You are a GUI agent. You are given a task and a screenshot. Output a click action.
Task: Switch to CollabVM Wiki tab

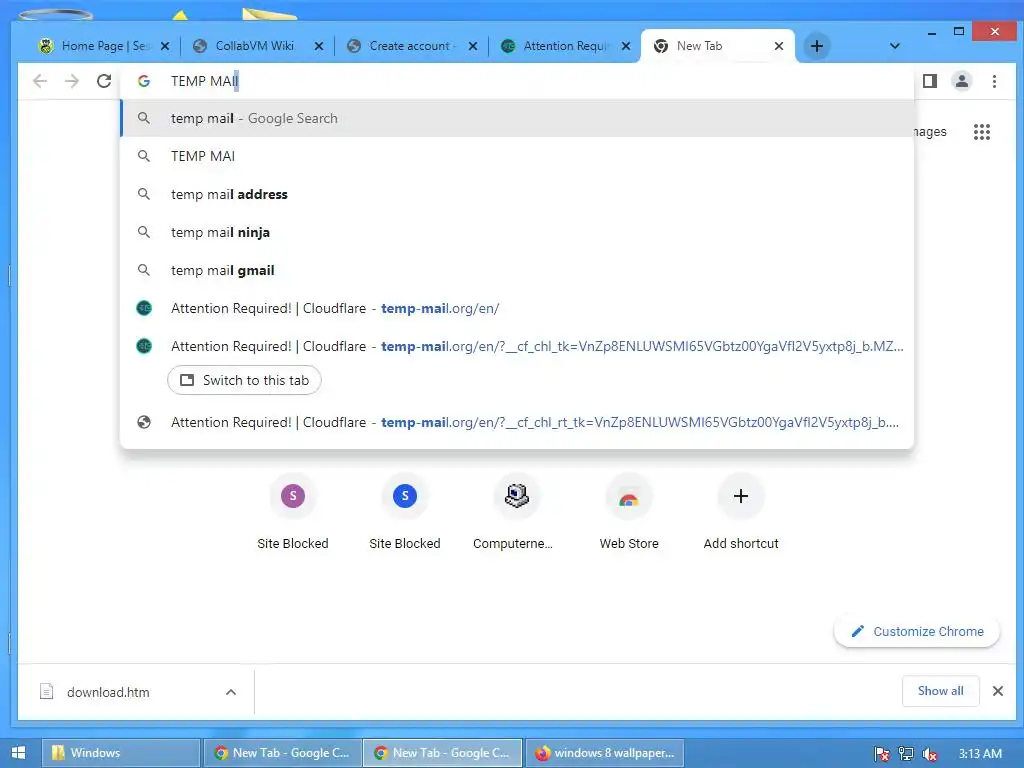point(257,46)
